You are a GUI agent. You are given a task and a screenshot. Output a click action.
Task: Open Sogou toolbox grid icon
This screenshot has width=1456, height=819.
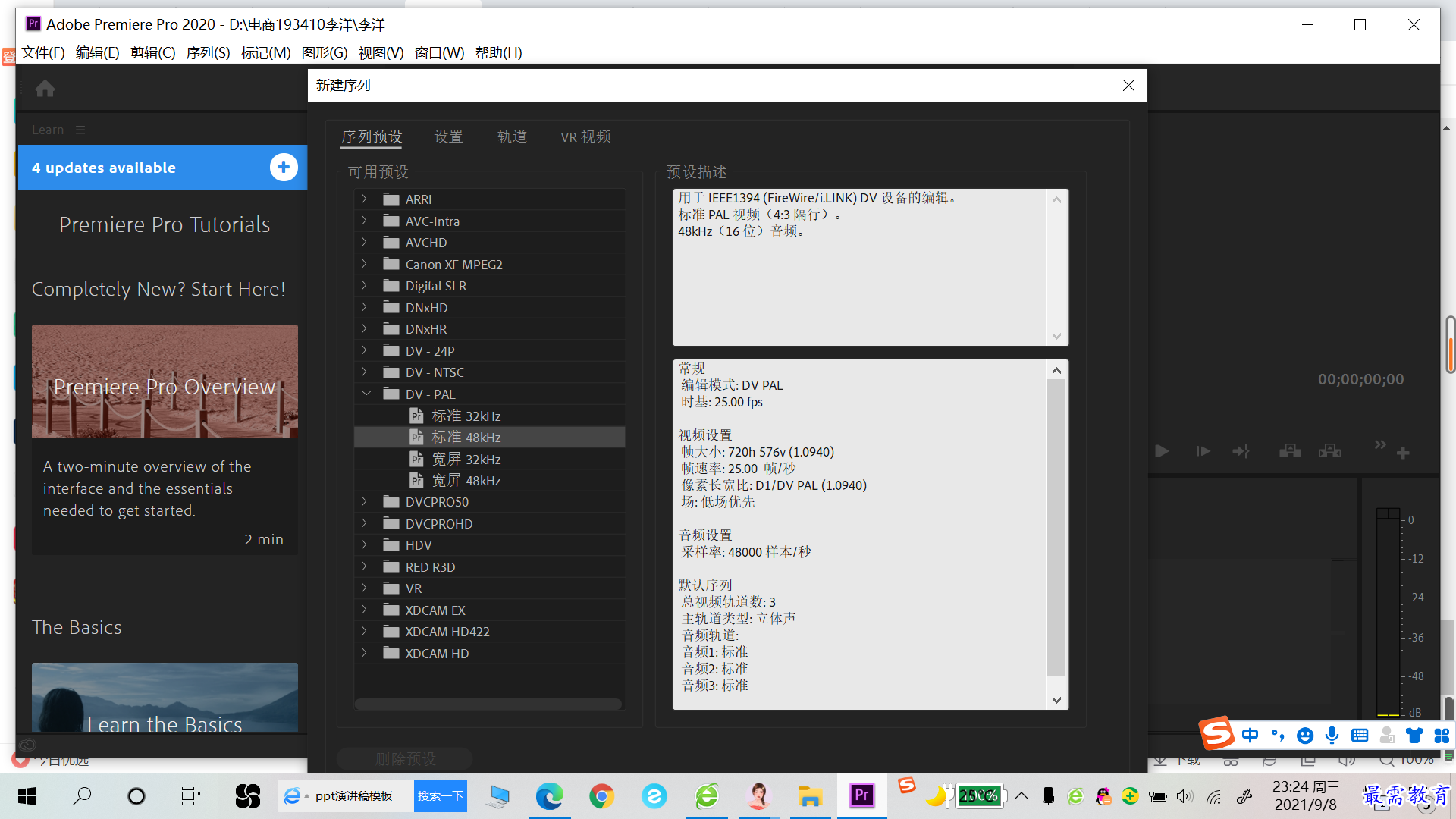click(x=1442, y=736)
